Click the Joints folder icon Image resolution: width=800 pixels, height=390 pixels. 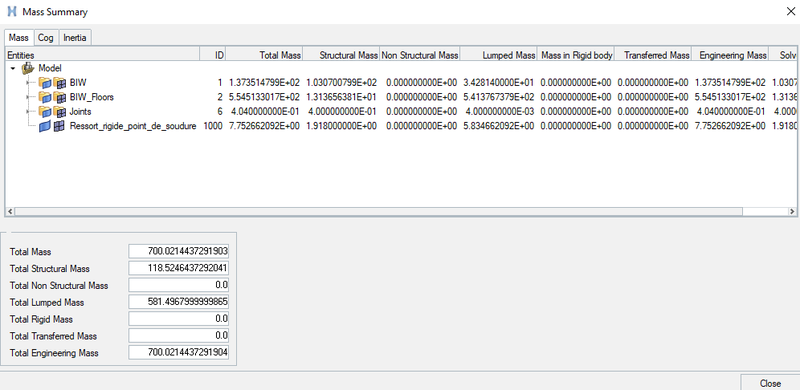point(45,111)
